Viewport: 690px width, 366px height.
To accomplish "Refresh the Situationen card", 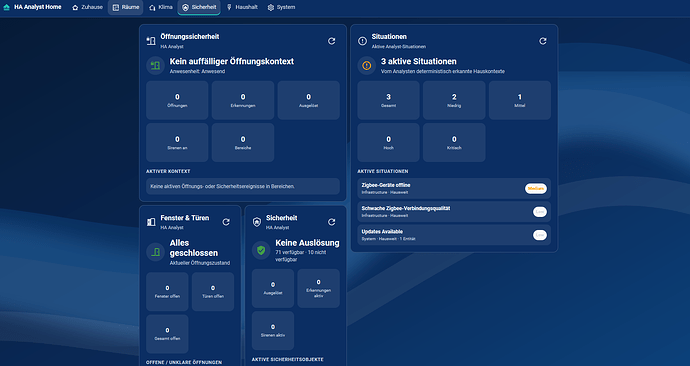I will tap(543, 41).
